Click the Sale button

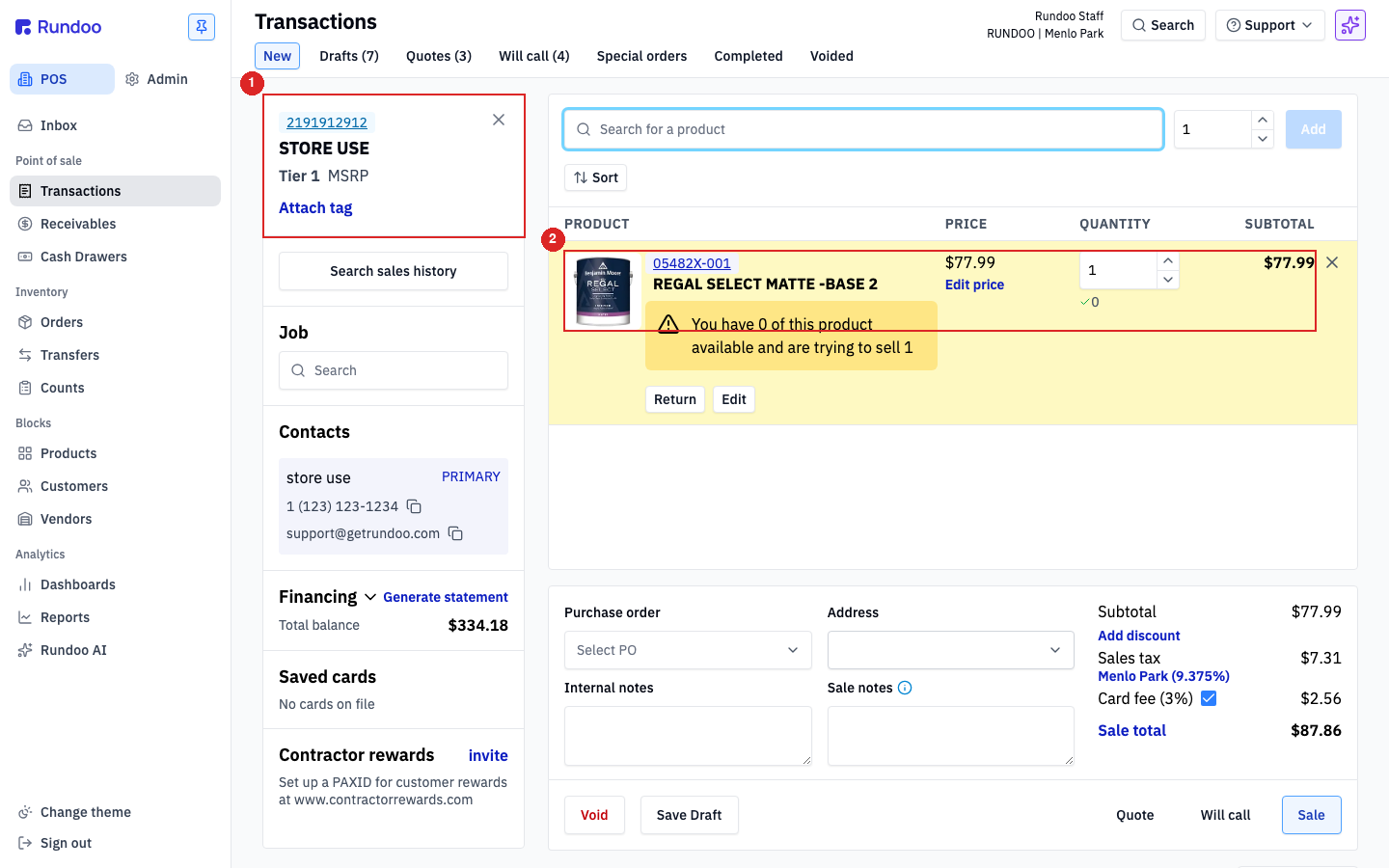coord(1311,815)
